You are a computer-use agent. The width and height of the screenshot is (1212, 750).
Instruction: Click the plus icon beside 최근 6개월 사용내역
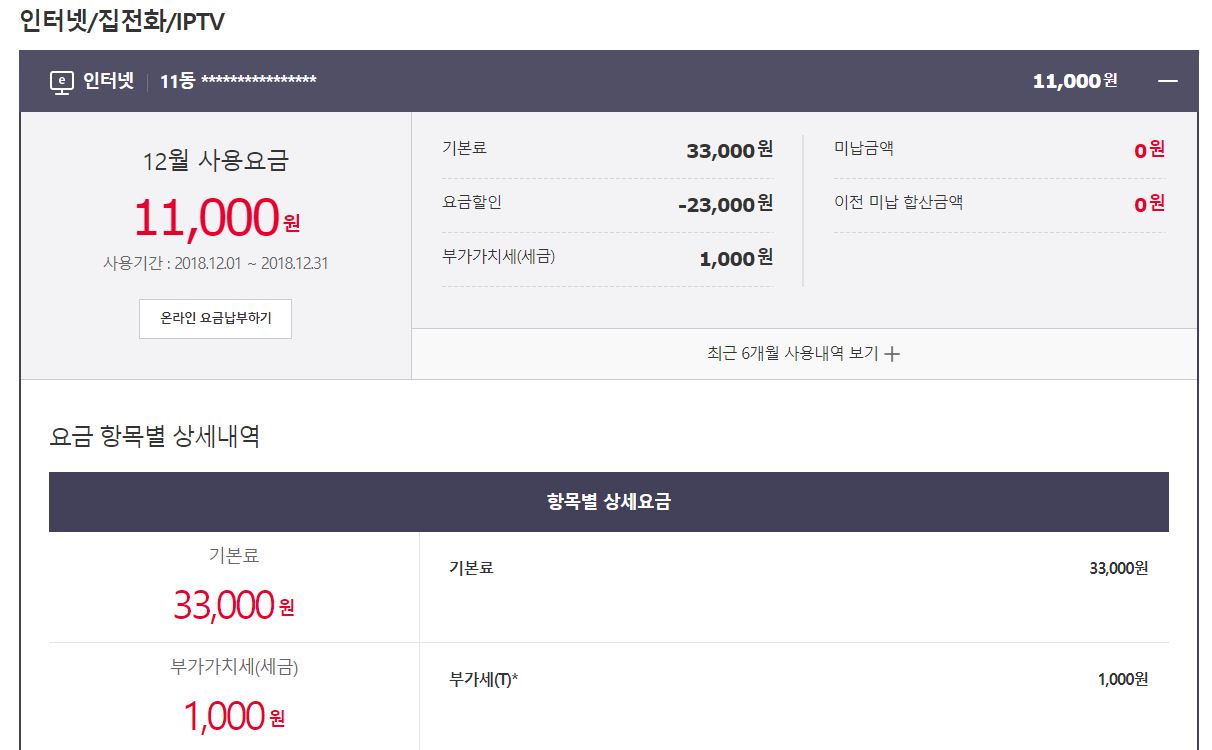tap(893, 354)
